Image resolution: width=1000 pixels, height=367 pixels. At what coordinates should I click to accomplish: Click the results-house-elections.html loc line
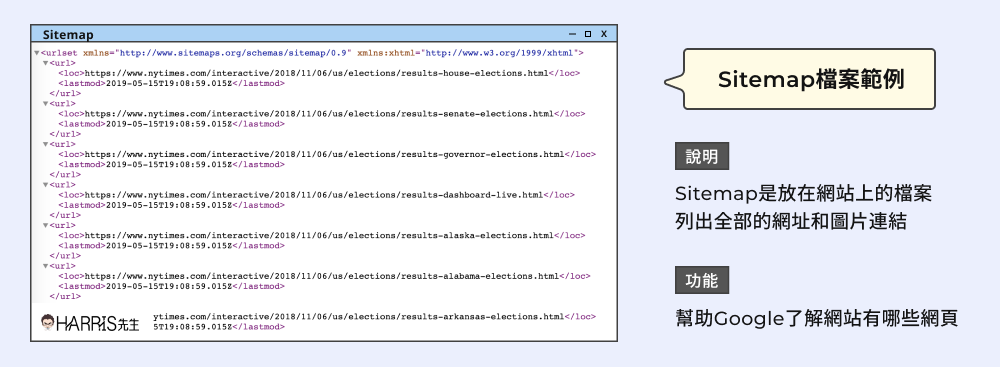(319, 73)
